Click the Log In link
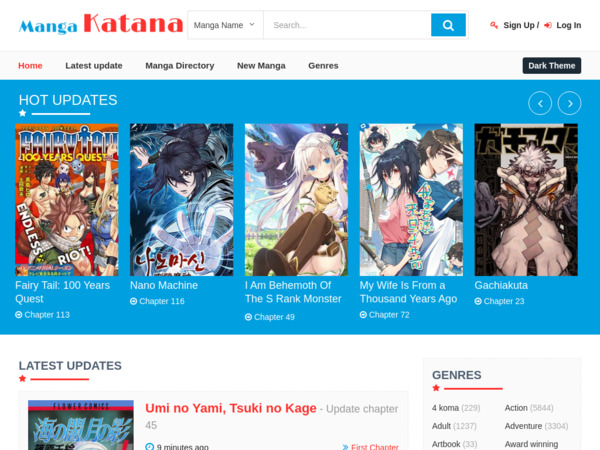Viewport: 600px width, 450px height. point(569,25)
